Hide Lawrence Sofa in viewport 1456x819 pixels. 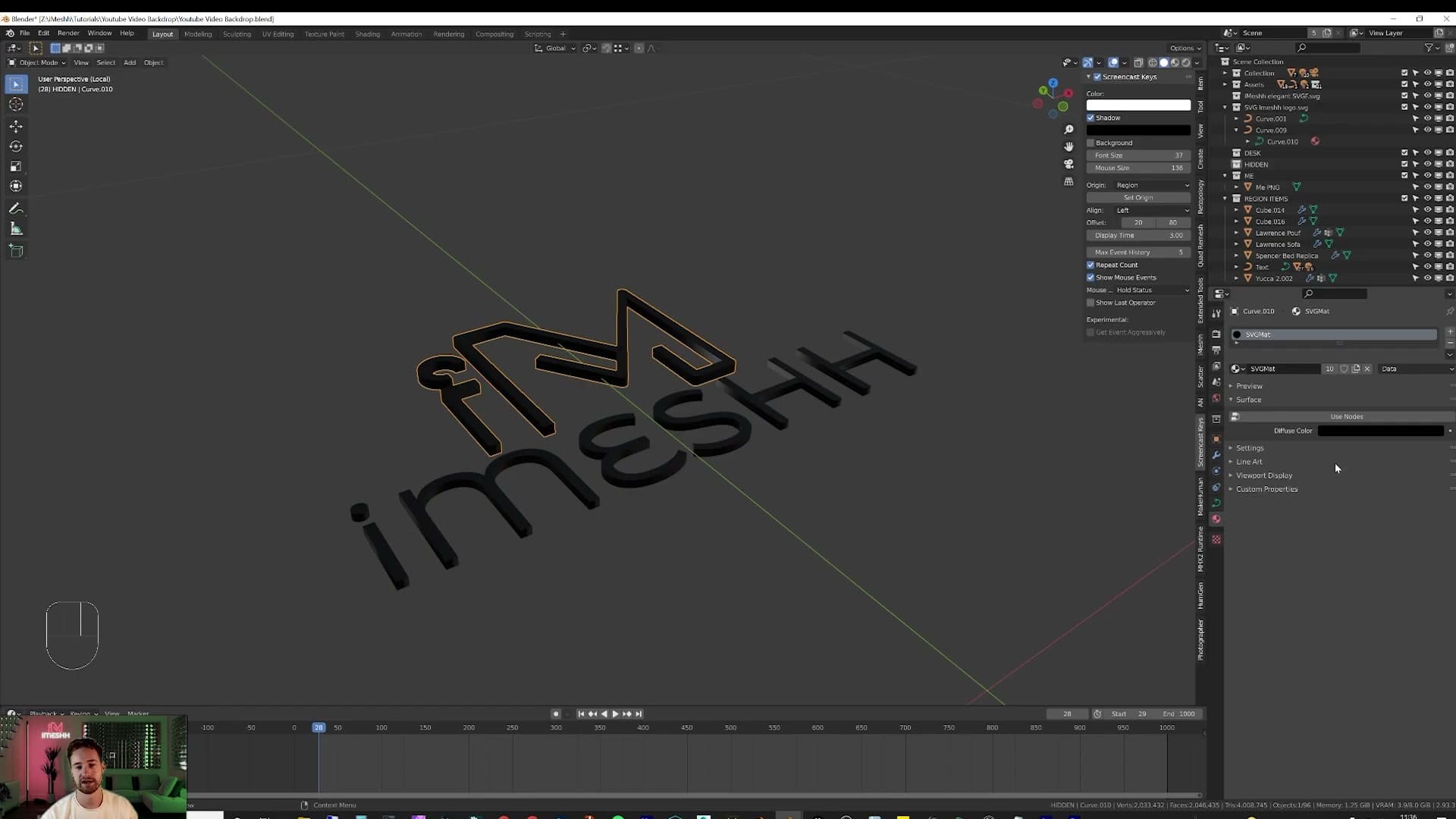point(1427,244)
